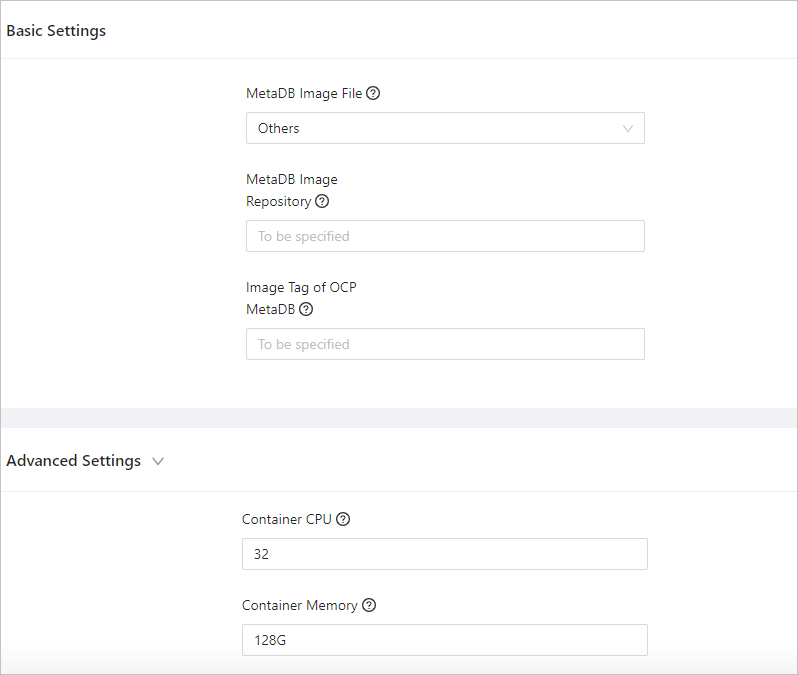Click the chevron arrow in the Others select box
Viewport: 798px width, 675px height.
click(628, 128)
